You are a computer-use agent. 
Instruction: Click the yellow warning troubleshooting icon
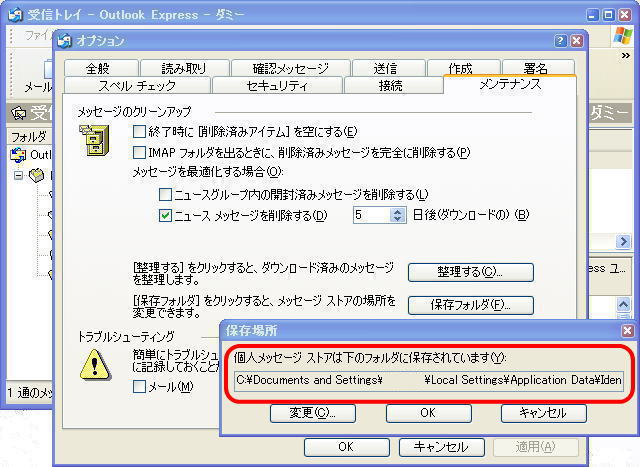click(95, 364)
